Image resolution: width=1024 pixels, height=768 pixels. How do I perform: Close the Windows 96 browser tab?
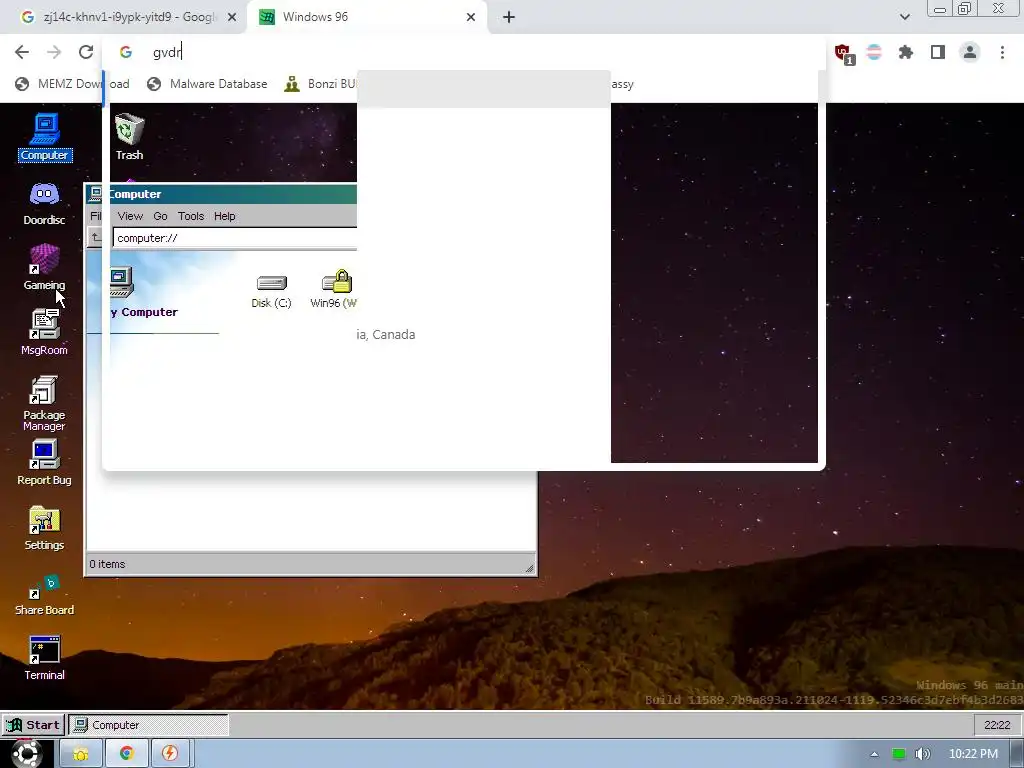[x=471, y=17]
